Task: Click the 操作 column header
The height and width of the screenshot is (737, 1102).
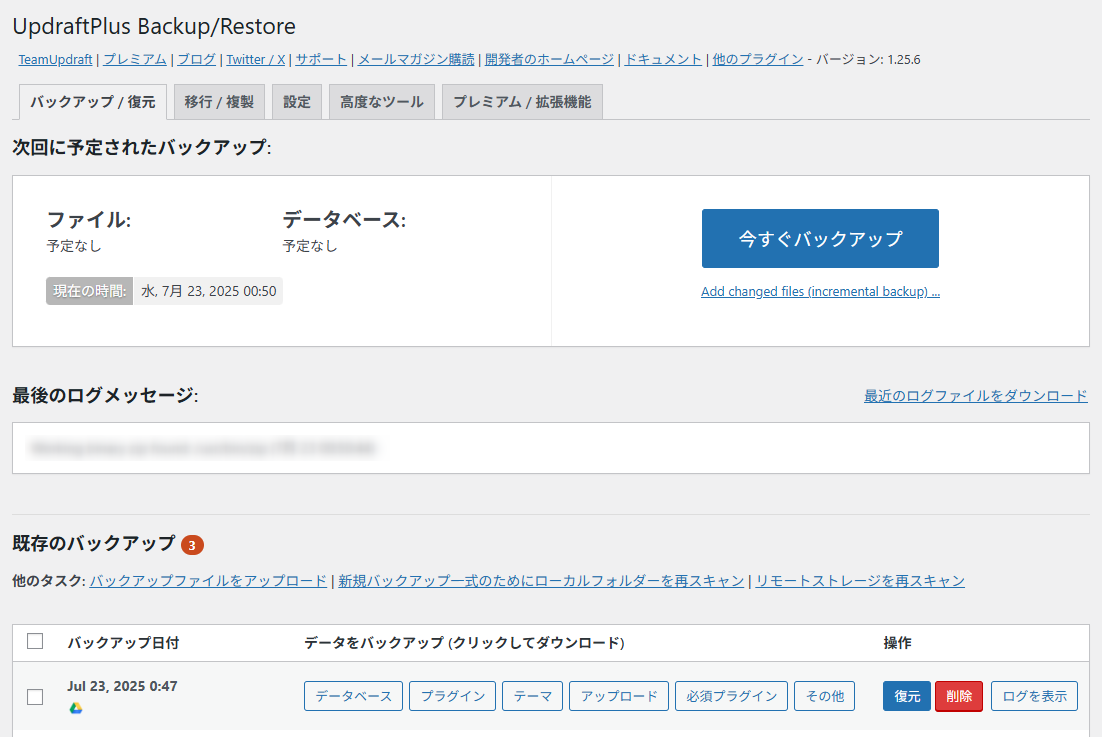Action: pyautogui.click(x=897, y=642)
